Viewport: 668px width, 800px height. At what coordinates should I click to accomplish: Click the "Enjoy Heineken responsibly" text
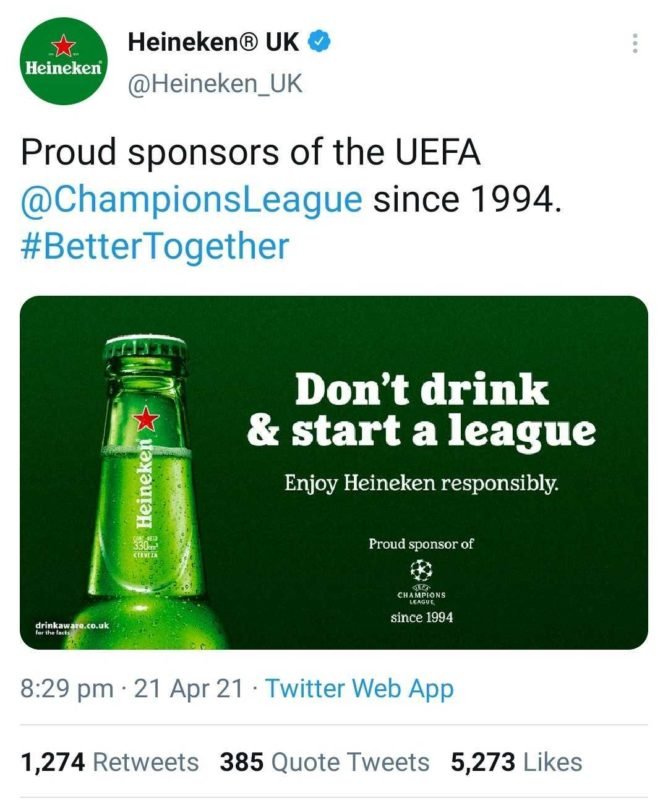[421, 483]
